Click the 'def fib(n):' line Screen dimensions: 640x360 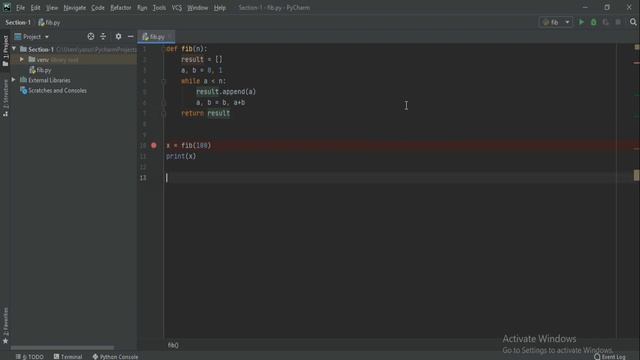tap(187, 49)
